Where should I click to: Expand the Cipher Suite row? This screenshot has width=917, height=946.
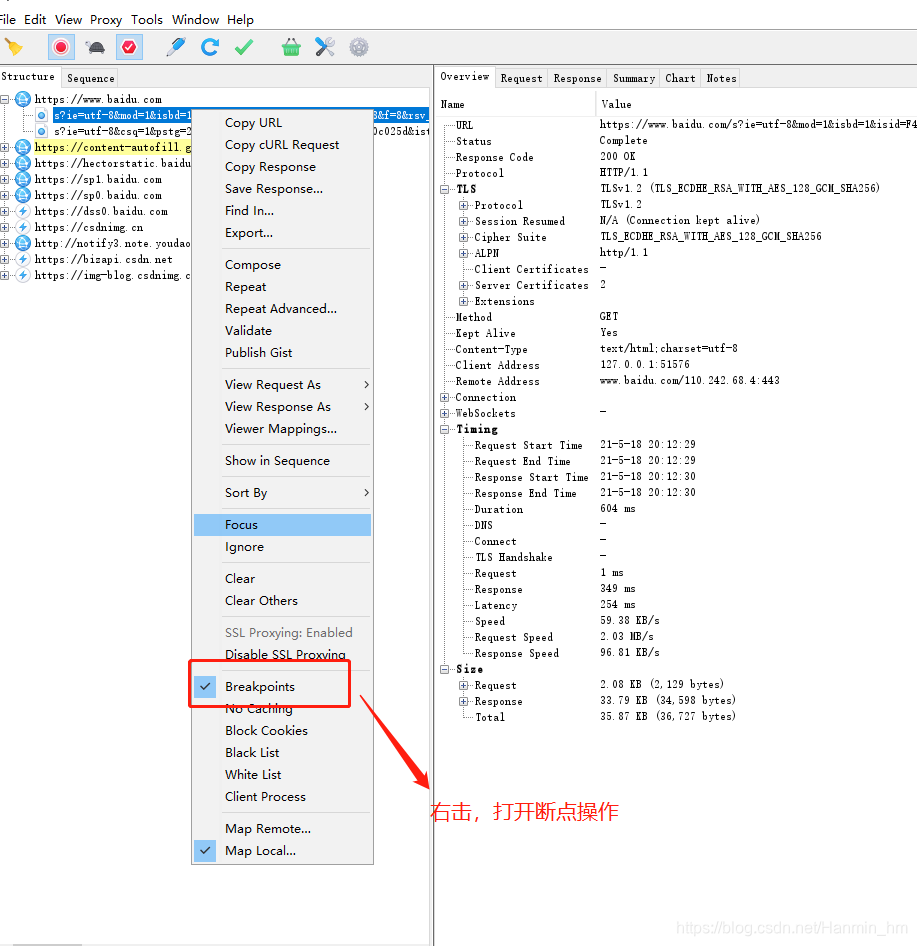tap(463, 237)
